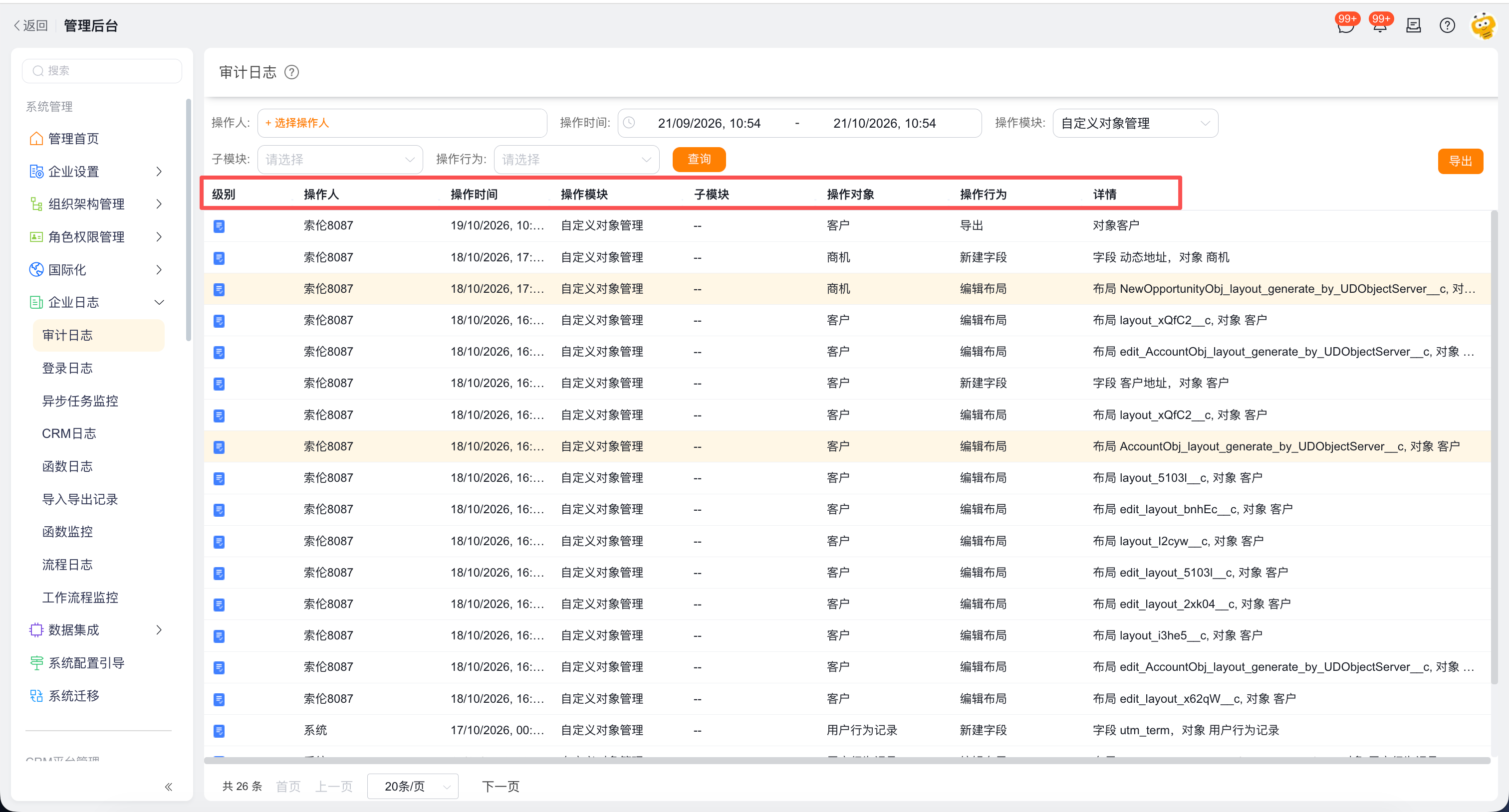This screenshot has width=1509, height=812.
Task: Change the 20条/页 page size
Action: (x=412, y=786)
